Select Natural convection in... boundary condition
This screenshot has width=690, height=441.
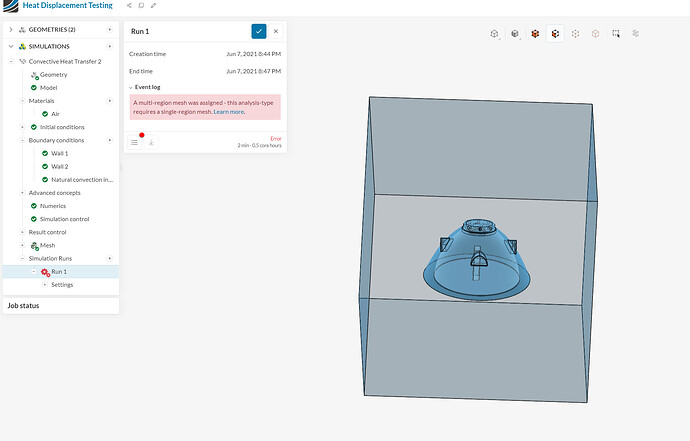[x=82, y=180]
